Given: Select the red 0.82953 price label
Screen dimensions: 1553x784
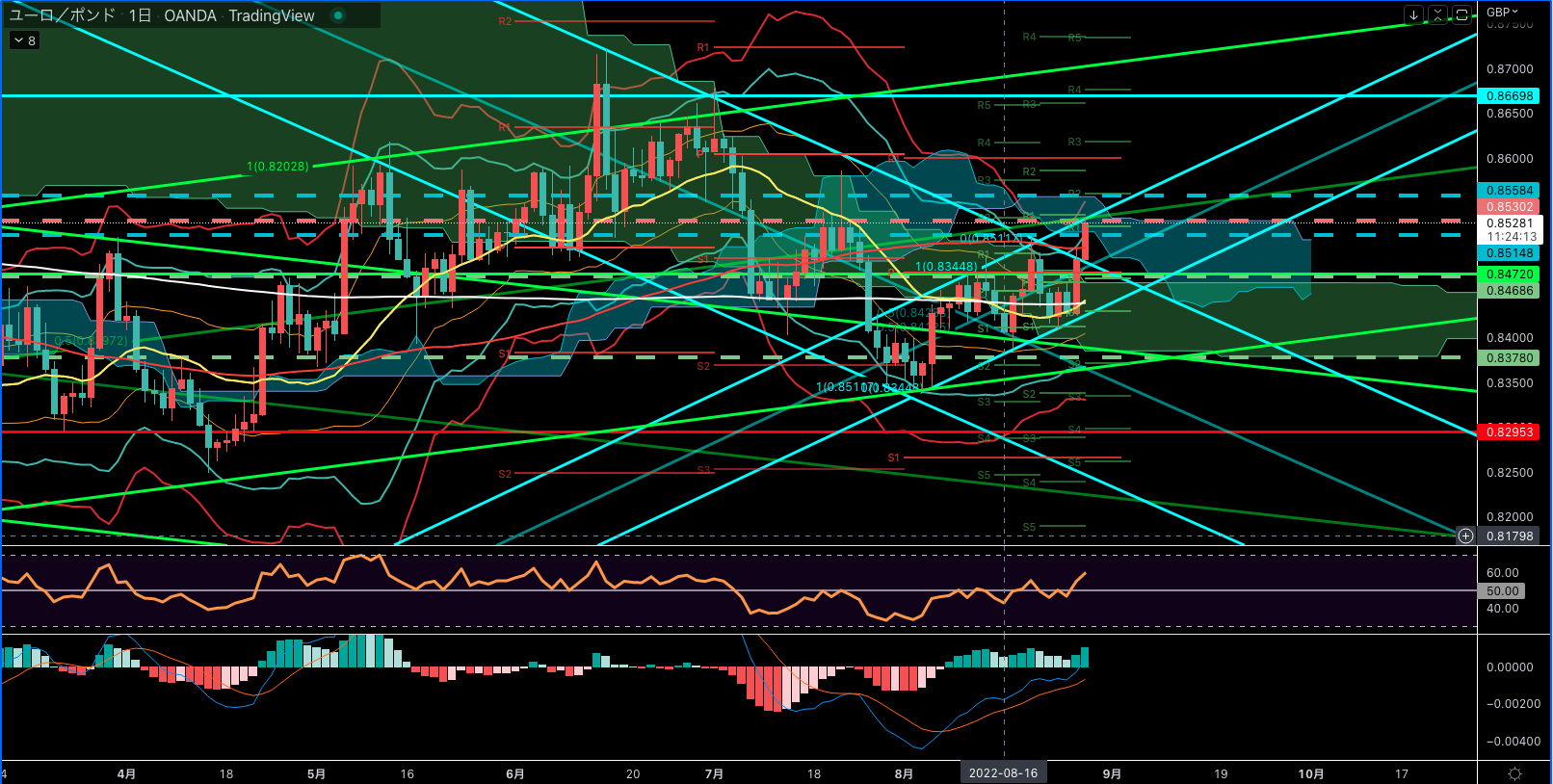Looking at the screenshot, I should [x=1509, y=431].
